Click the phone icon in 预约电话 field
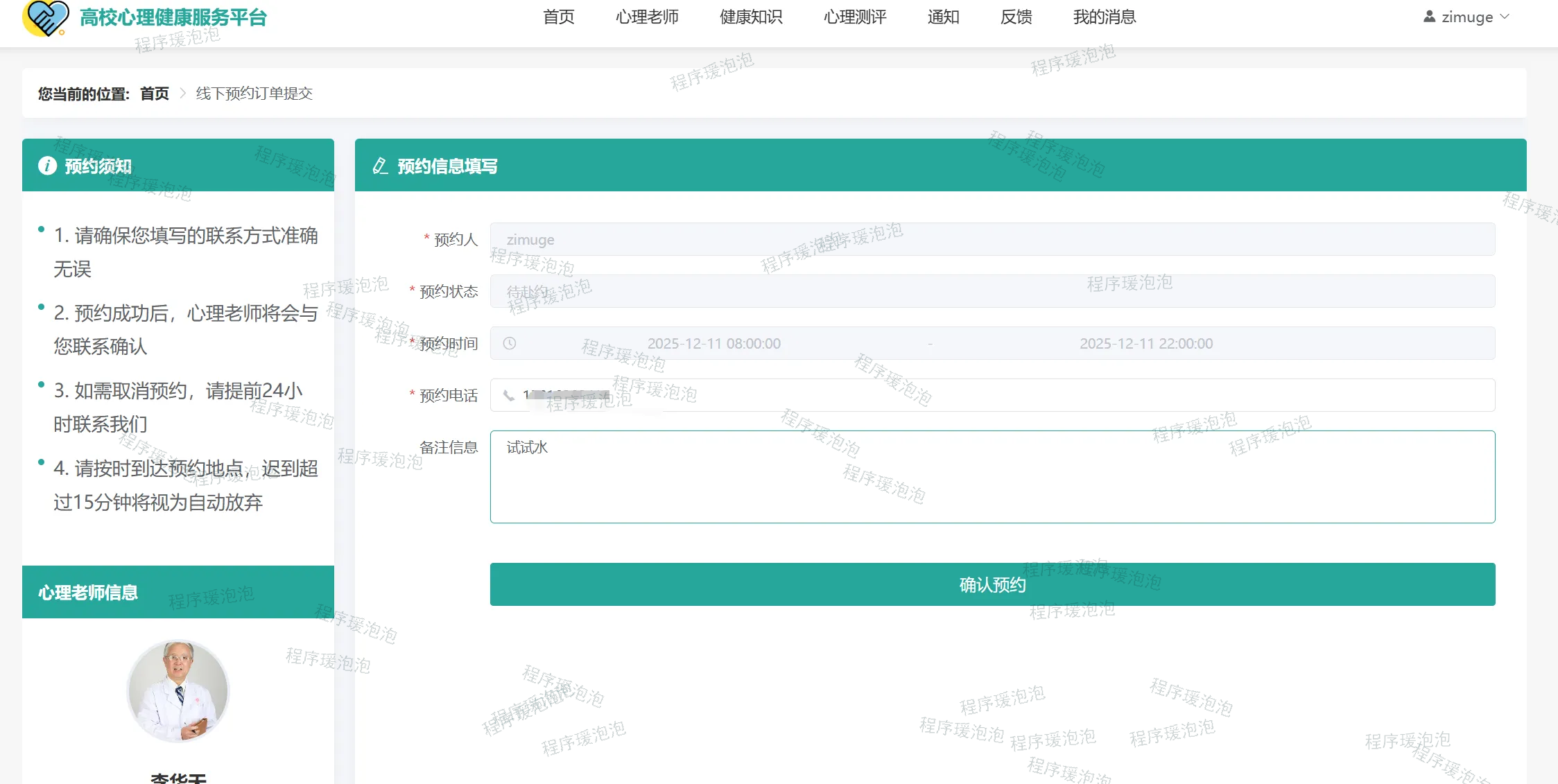 click(x=509, y=395)
